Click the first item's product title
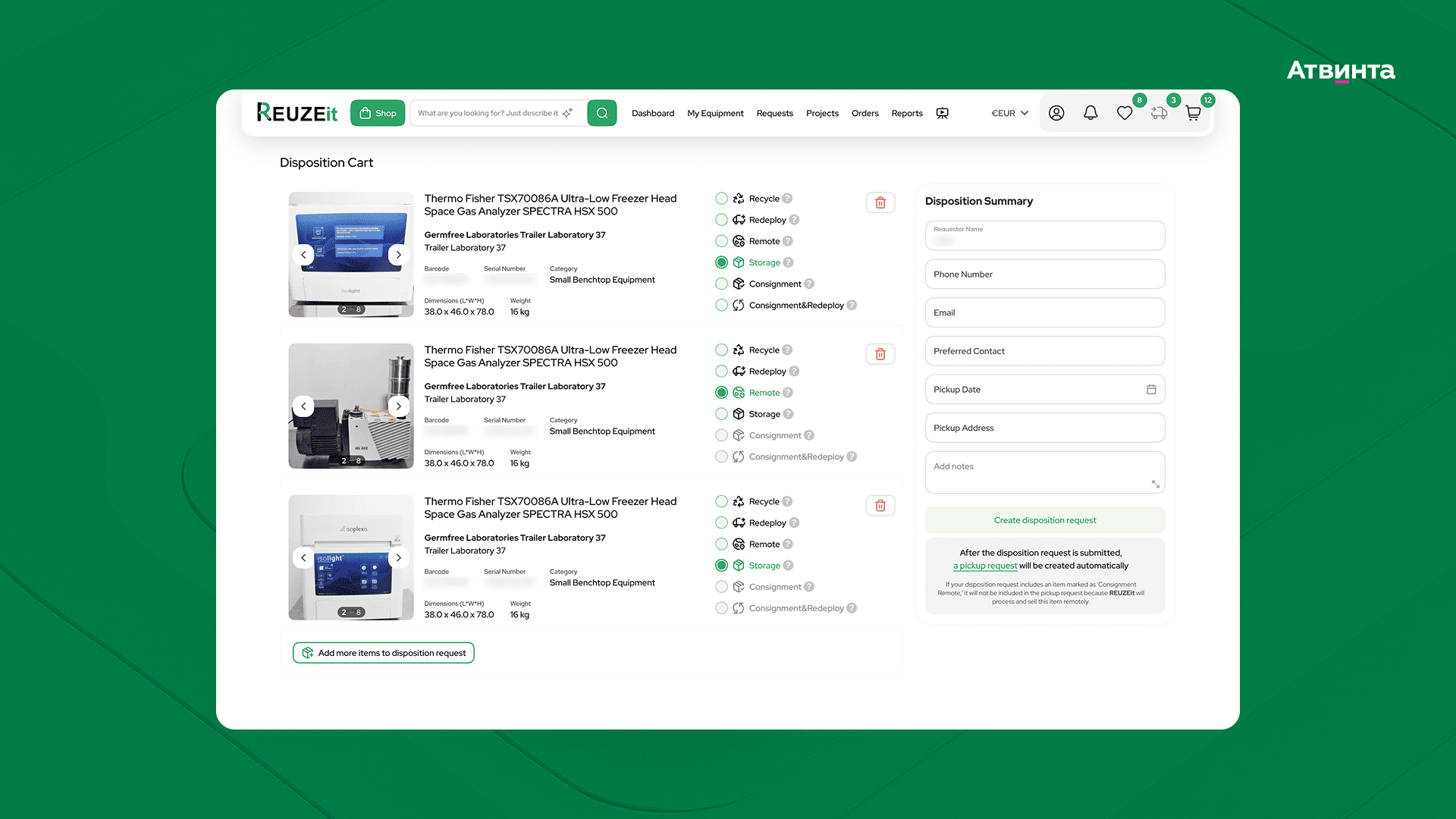 pyautogui.click(x=550, y=205)
